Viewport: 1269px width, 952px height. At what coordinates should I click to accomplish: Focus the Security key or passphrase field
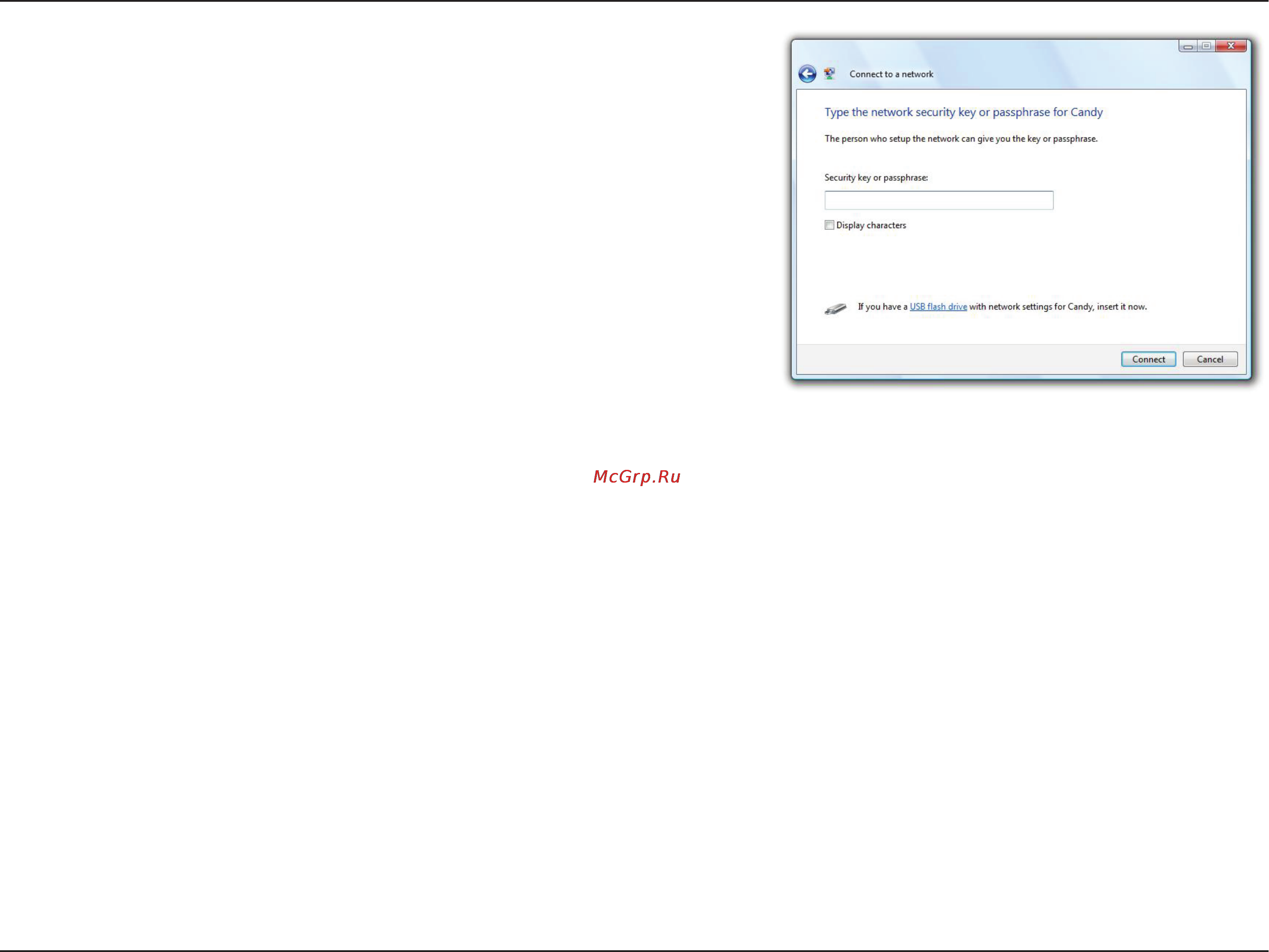[939, 200]
